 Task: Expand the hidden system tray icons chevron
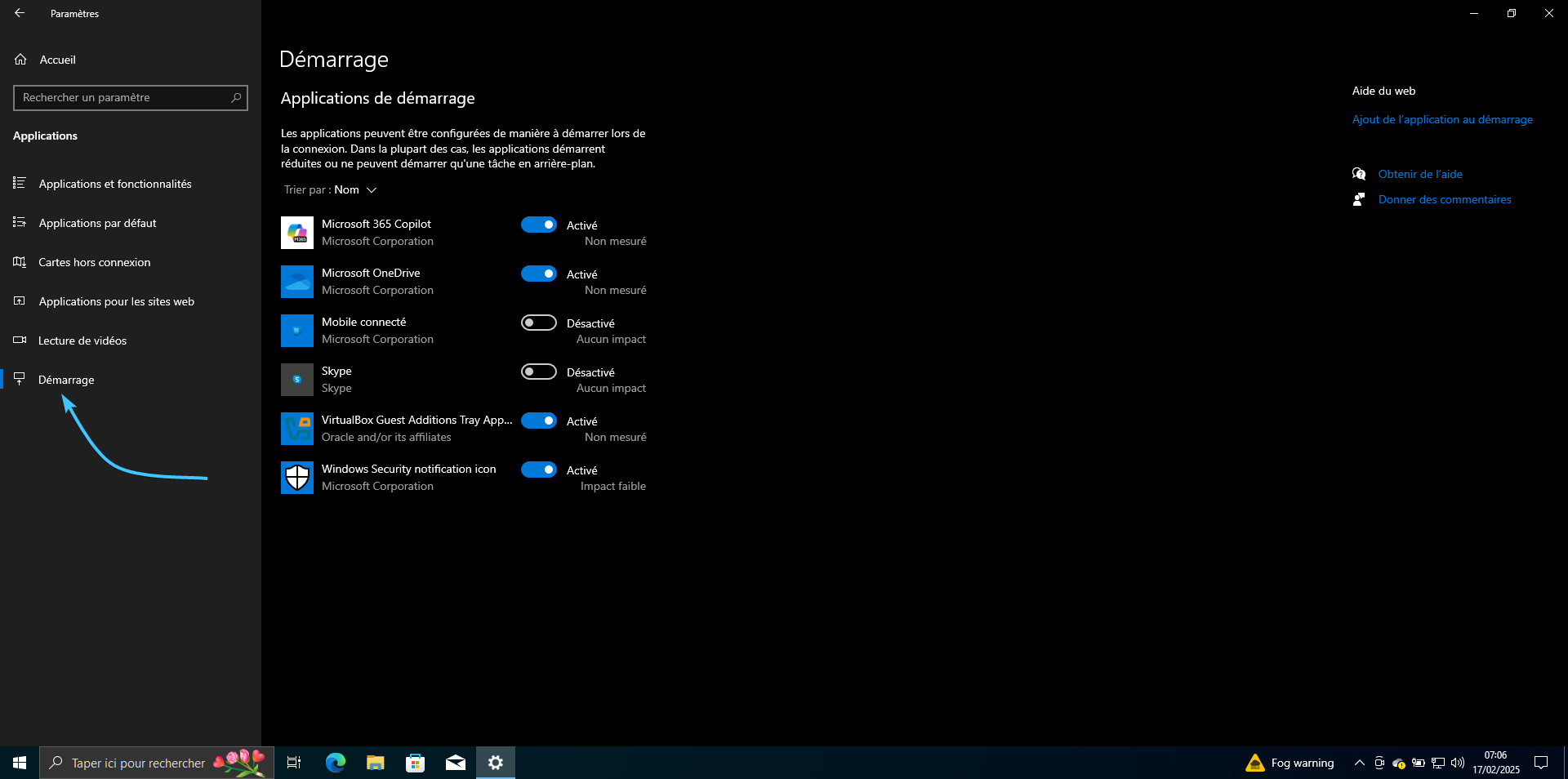tap(1359, 763)
